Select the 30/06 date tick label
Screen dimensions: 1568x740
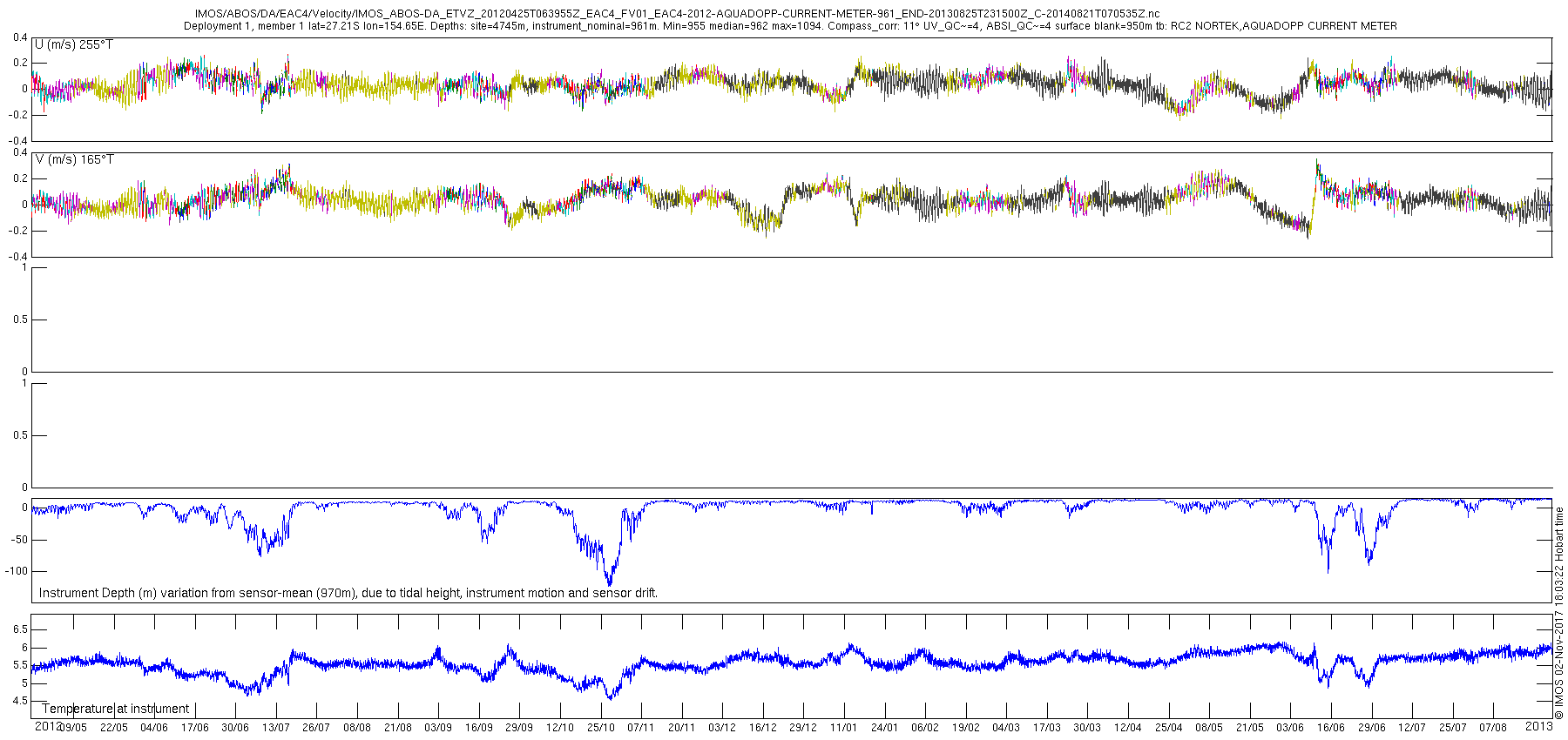pyautogui.click(x=235, y=728)
